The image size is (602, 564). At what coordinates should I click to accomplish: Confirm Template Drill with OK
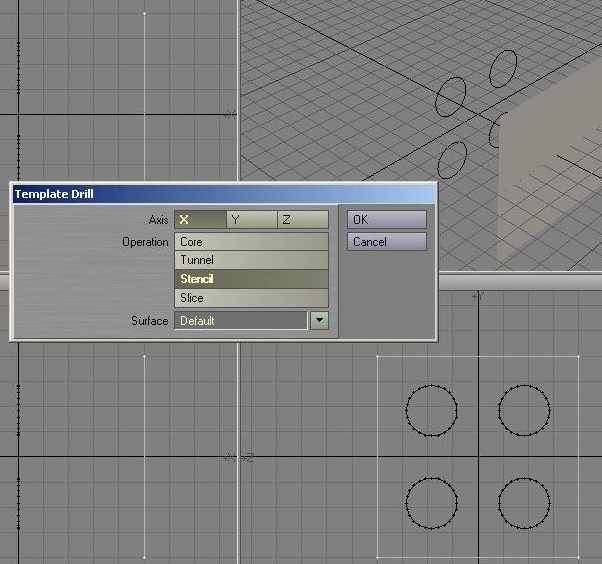tap(387, 220)
